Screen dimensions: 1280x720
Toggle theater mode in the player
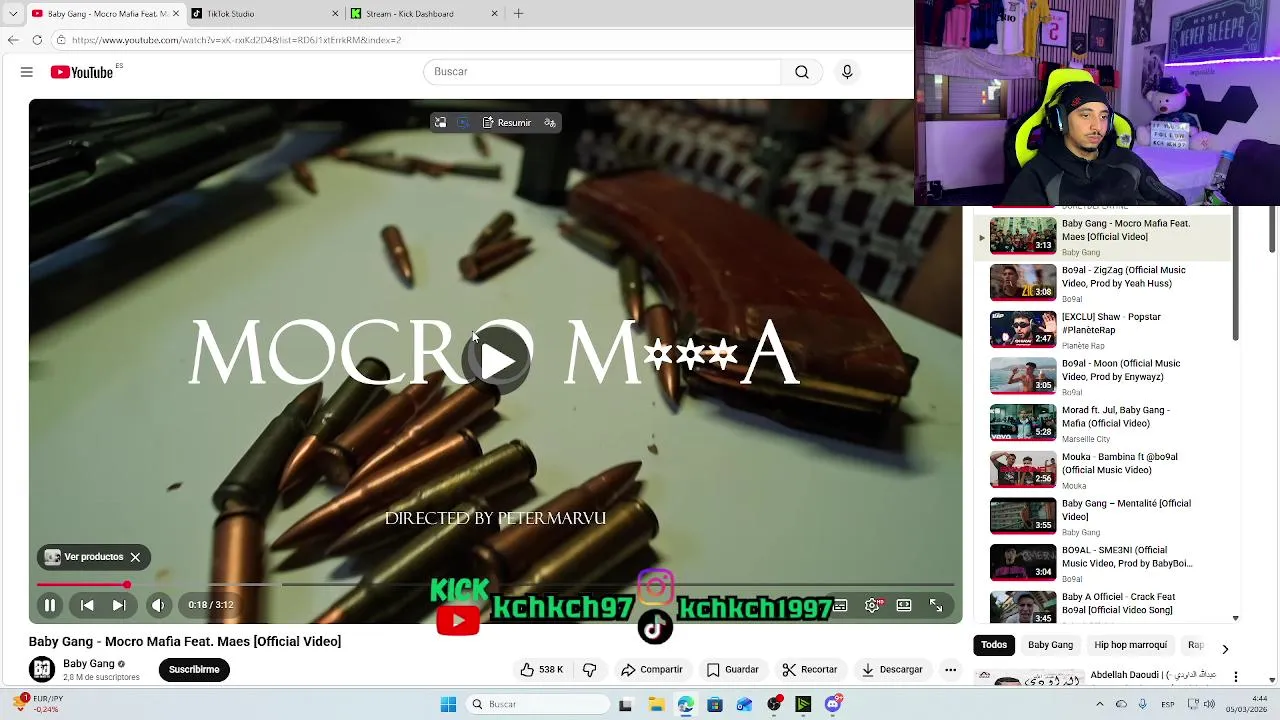point(904,605)
